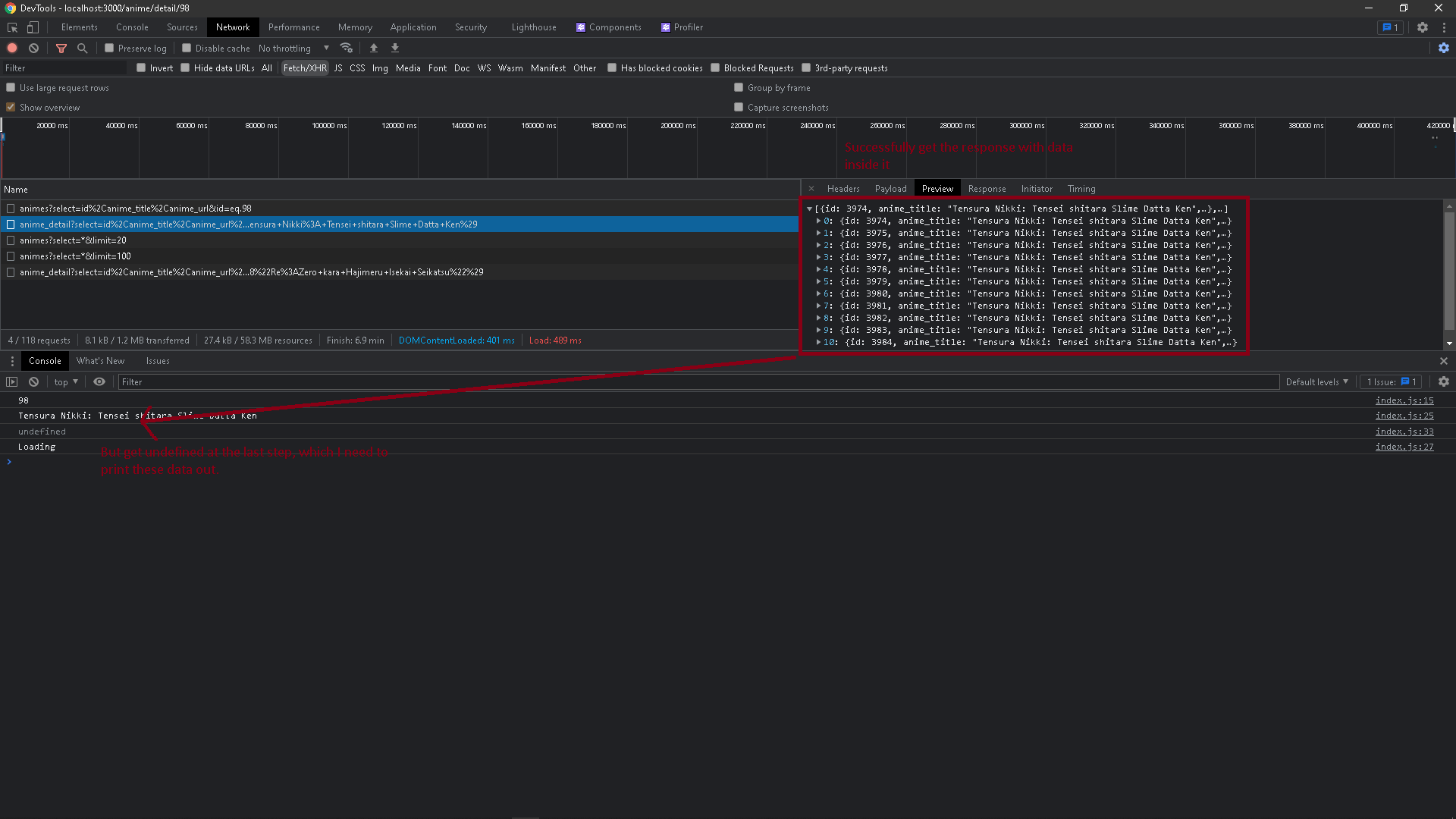Tick checkbox beside animes?select=*&limit=100 request
This screenshot has width=1456, height=819.
point(11,256)
